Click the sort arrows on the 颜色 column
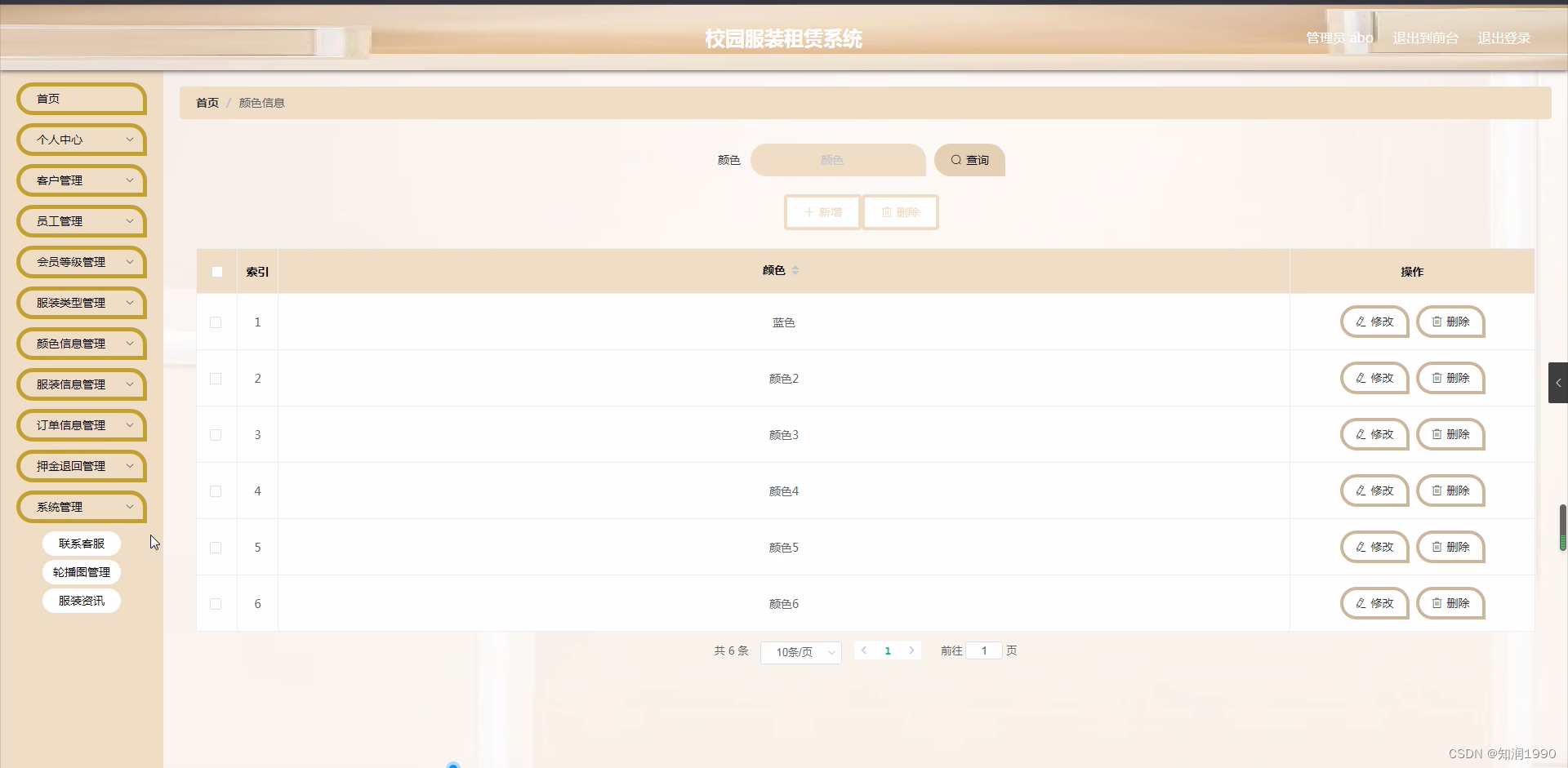Screen dimensions: 1568x768 pyautogui.click(x=797, y=270)
